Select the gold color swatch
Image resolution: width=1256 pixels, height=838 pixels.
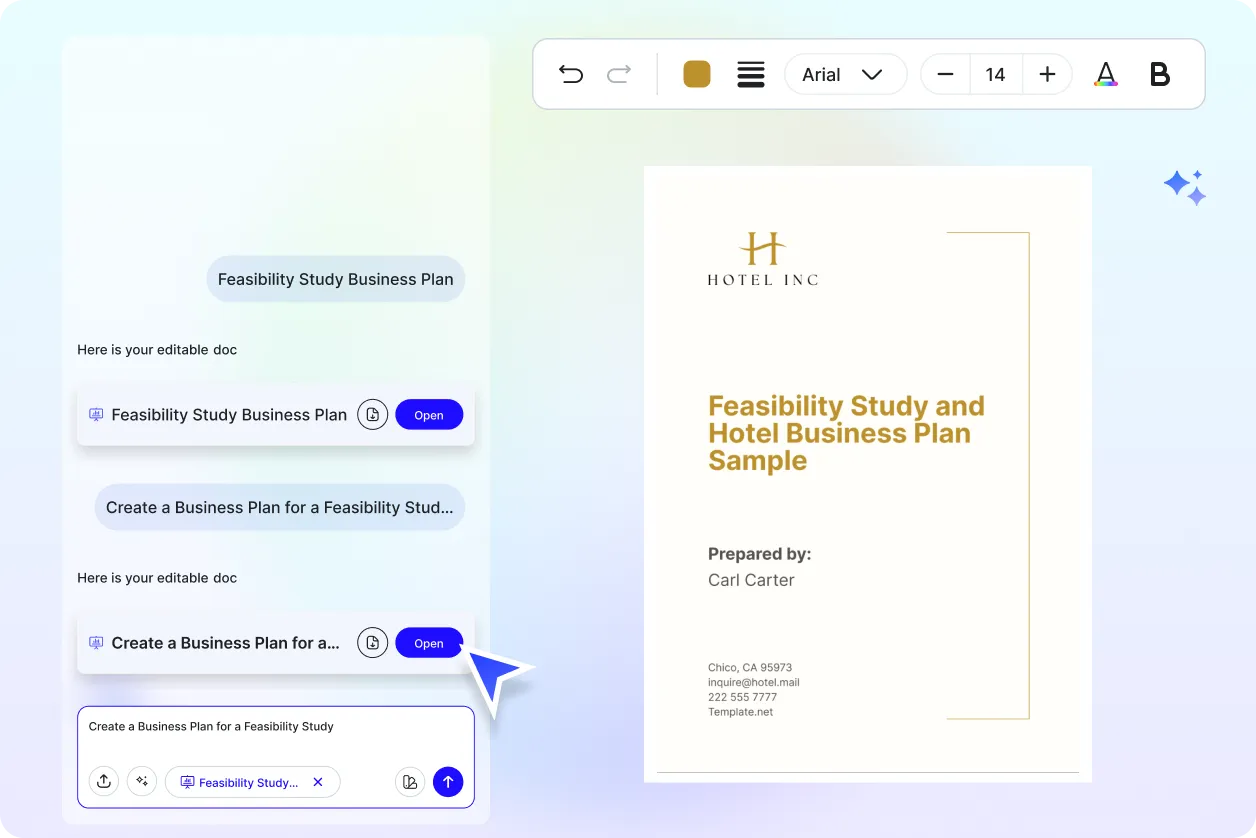[696, 73]
